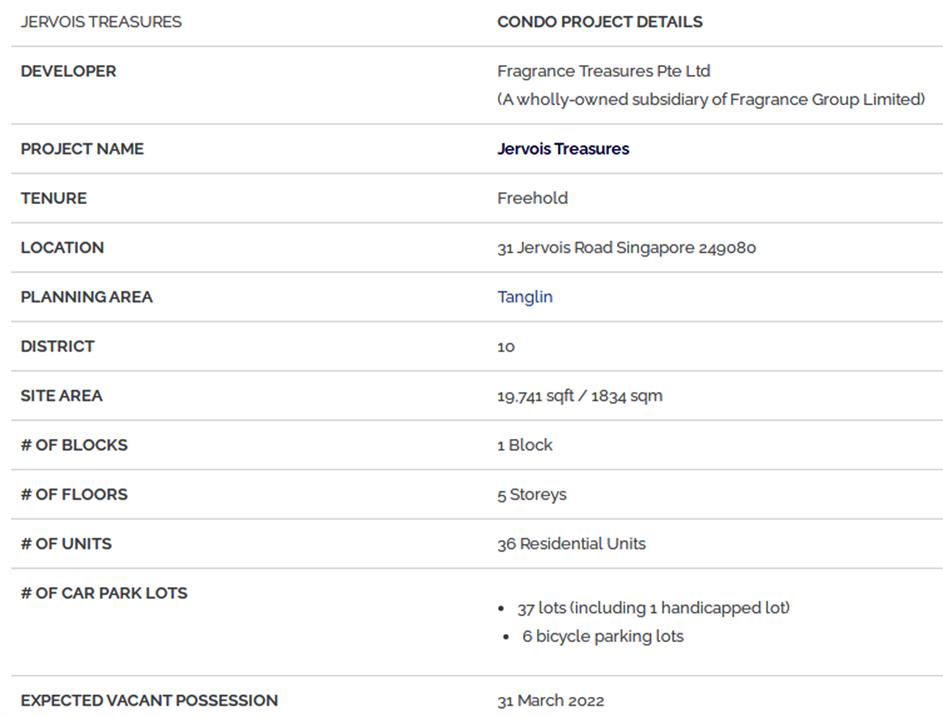943x717 pixels.
Task: Click the JERVOIS TREASURES table header
Action: click(101, 22)
